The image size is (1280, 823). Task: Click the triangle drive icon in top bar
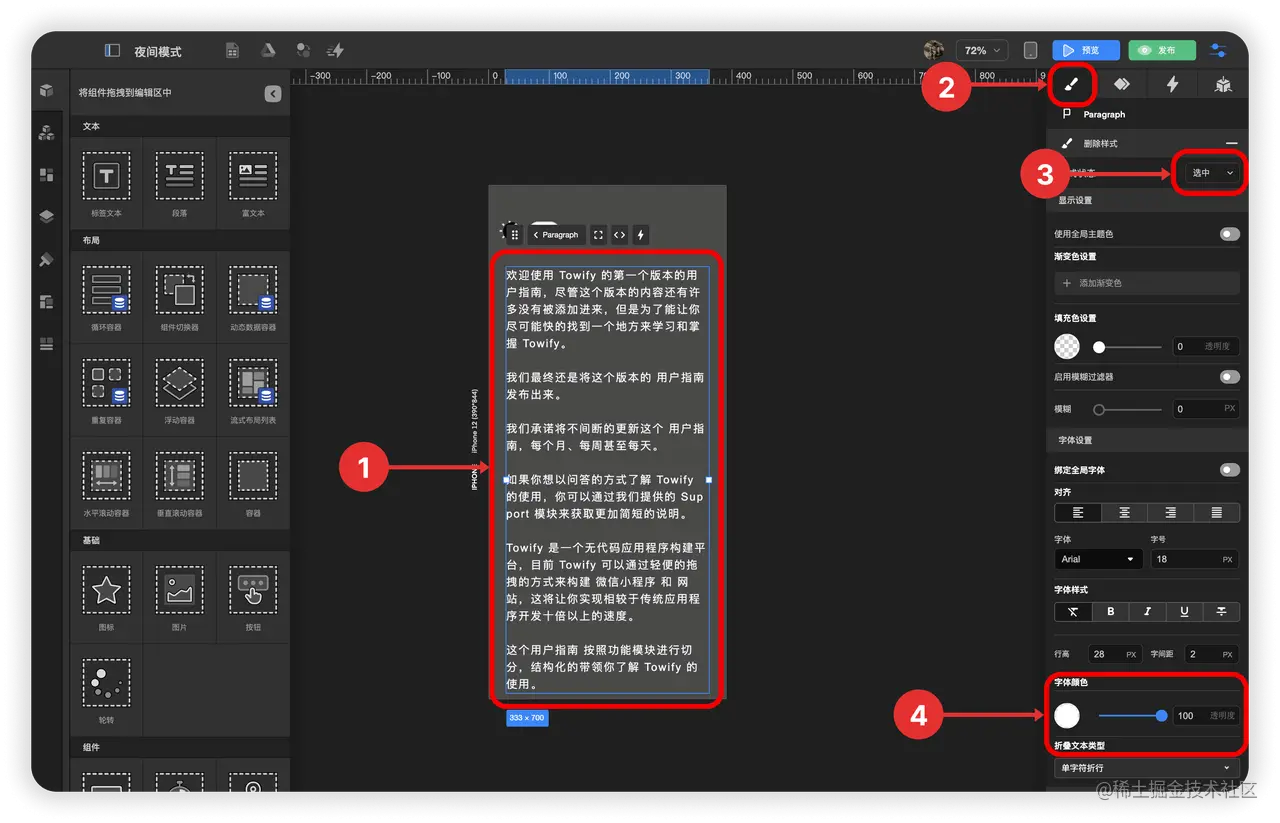click(268, 51)
